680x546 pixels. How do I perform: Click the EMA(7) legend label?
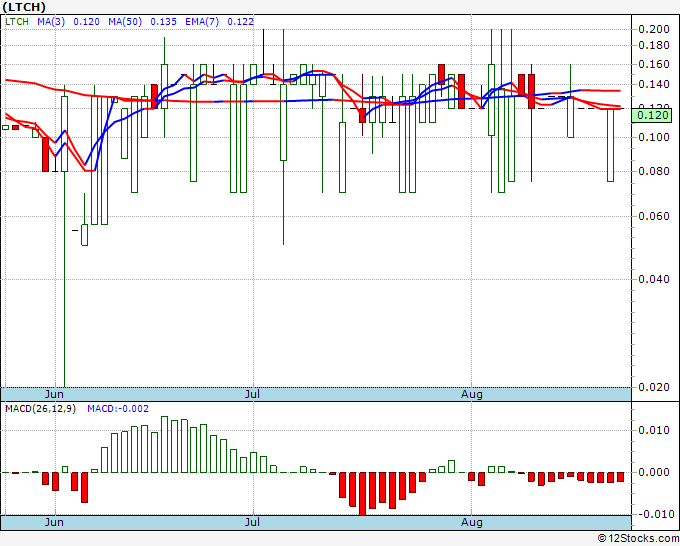click(202, 21)
